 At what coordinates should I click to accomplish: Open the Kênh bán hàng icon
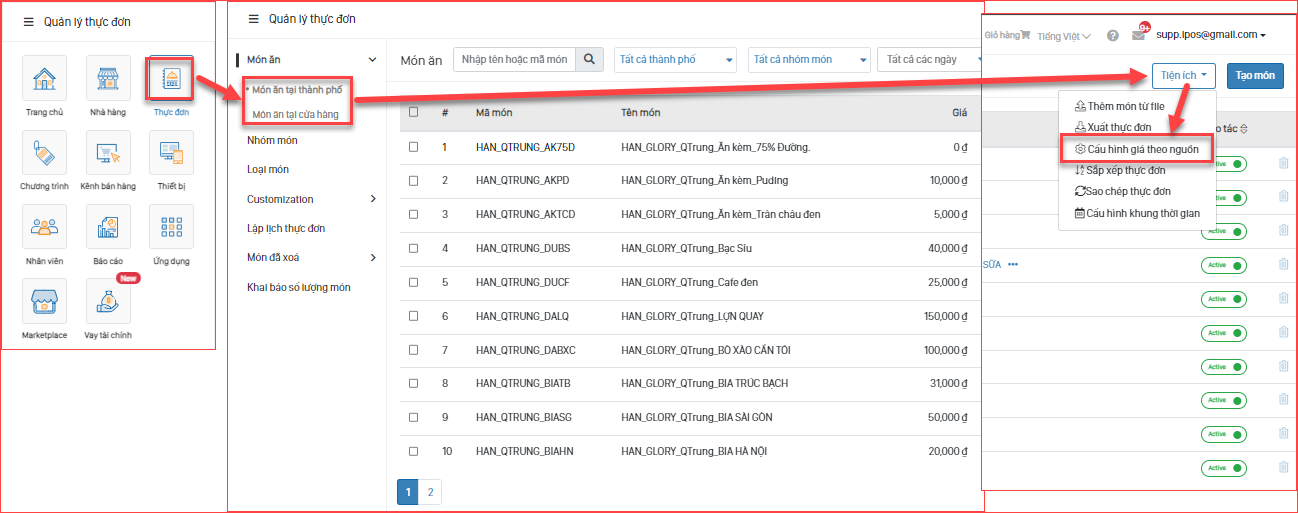pyautogui.click(x=108, y=153)
